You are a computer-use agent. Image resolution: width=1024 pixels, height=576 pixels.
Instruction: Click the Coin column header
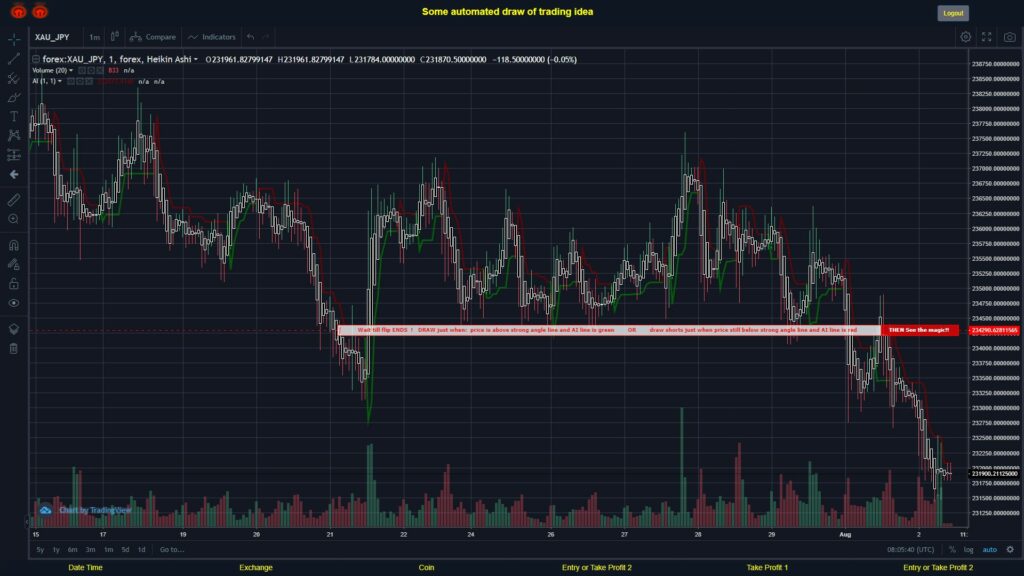coord(426,568)
